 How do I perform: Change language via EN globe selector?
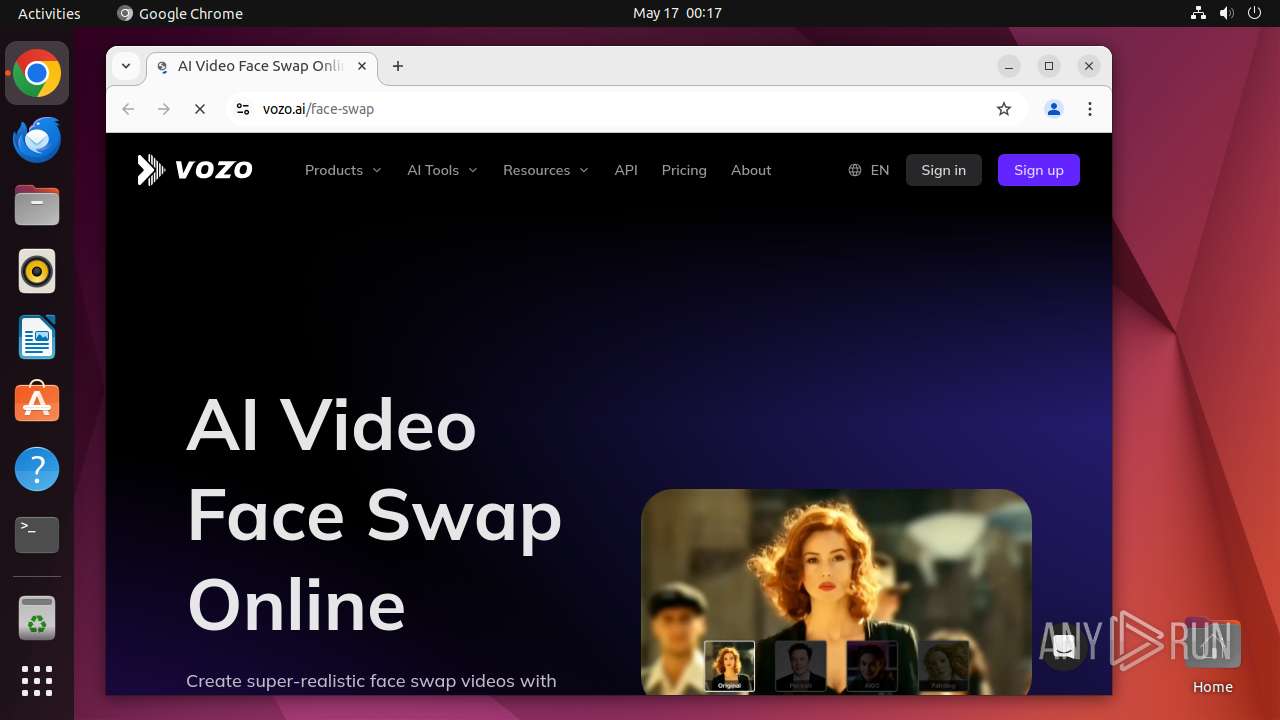pos(869,170)
